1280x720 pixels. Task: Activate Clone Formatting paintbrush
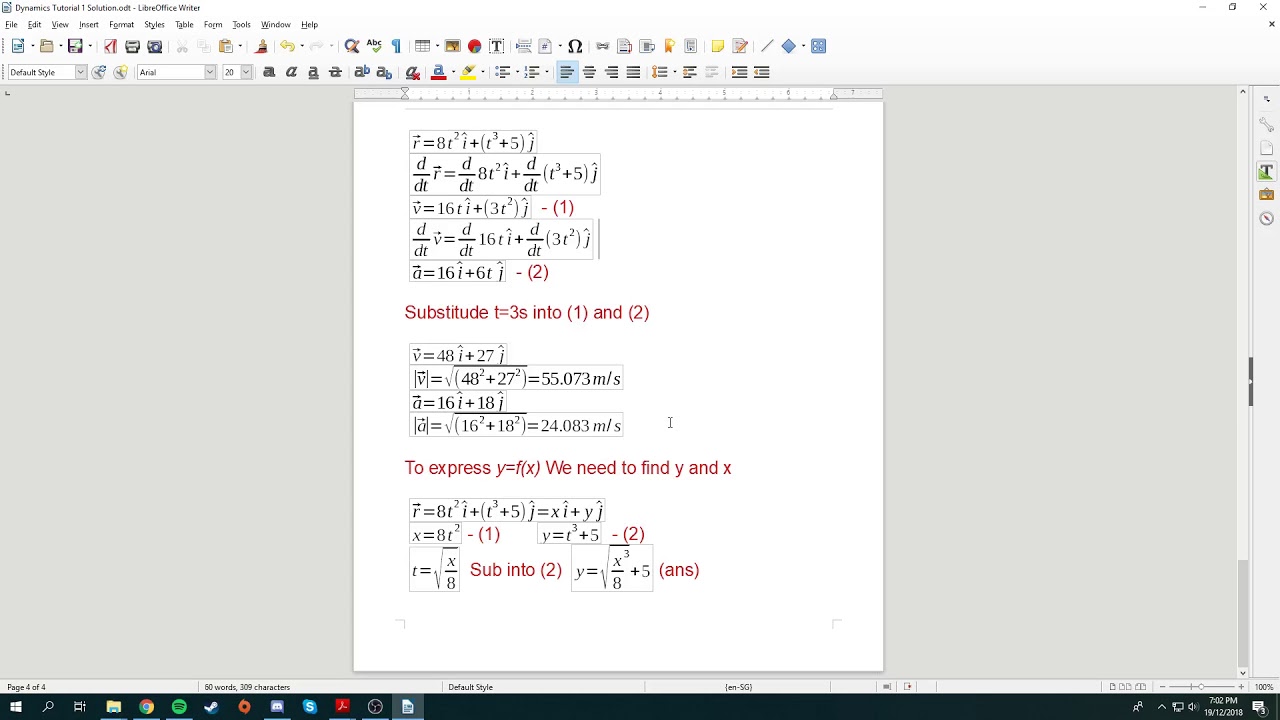tap(262, 46)
